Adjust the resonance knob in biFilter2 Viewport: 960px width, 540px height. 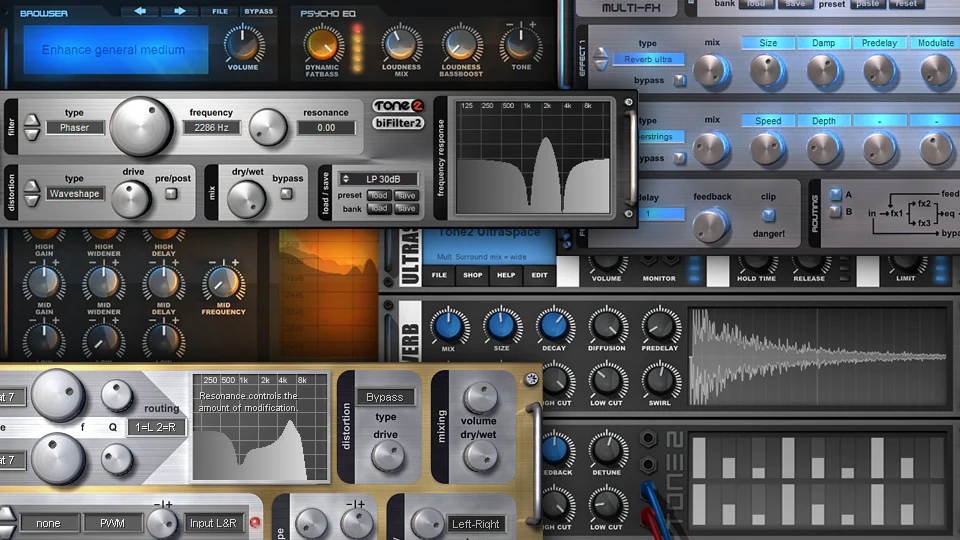point(268,127)
